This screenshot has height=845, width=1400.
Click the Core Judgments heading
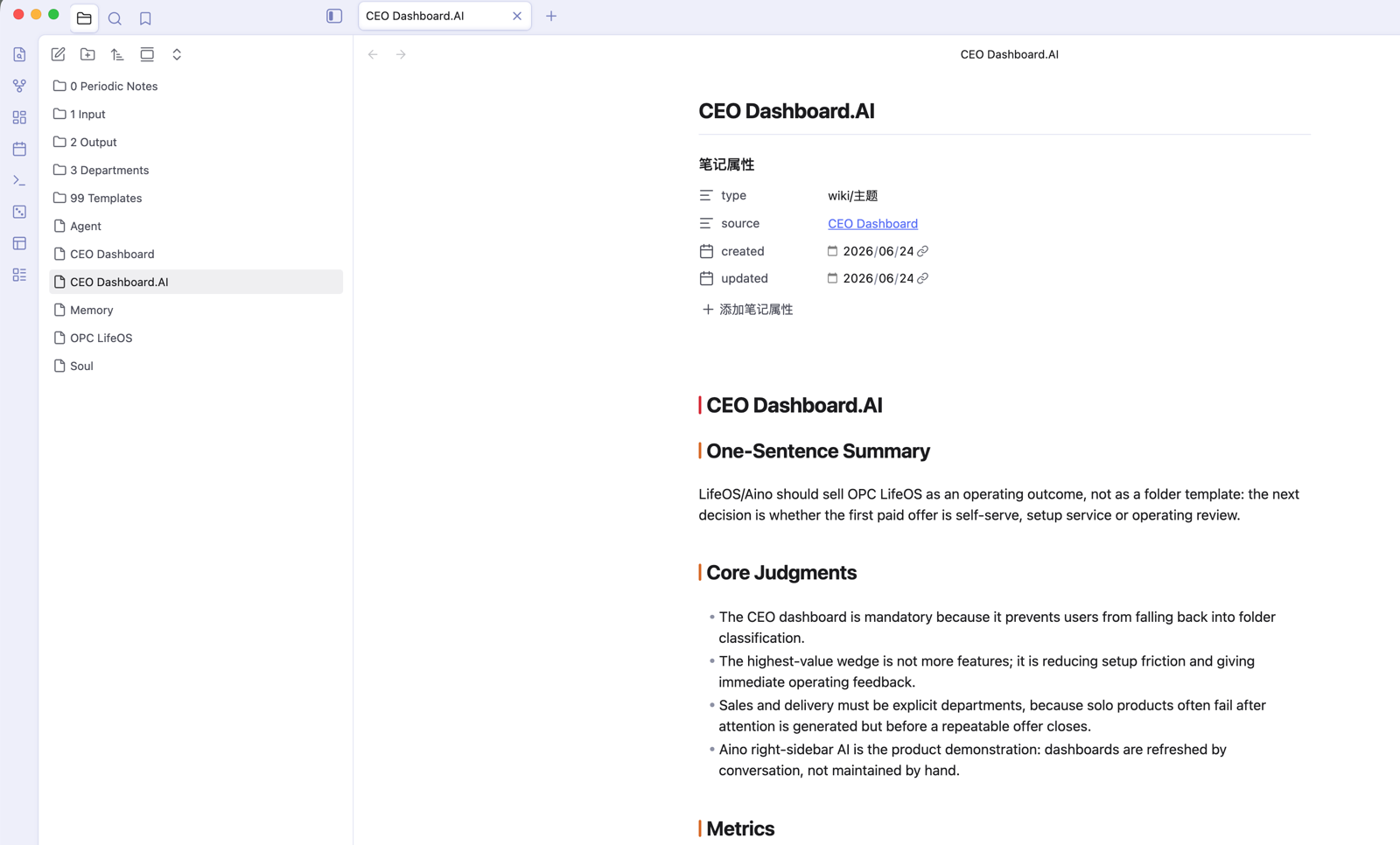[781, 572]
